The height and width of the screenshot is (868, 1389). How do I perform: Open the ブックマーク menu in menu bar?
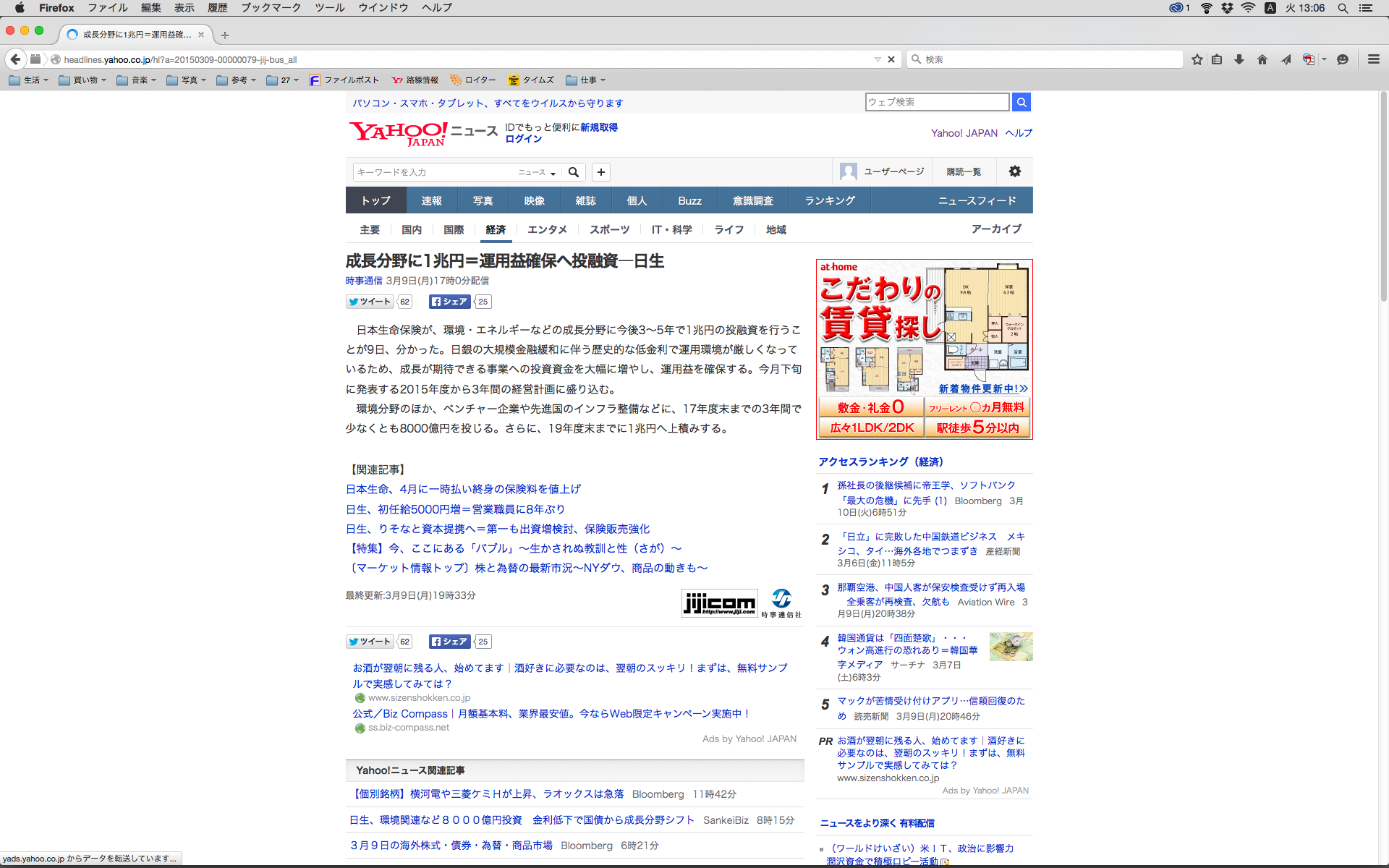coord(271,8)
